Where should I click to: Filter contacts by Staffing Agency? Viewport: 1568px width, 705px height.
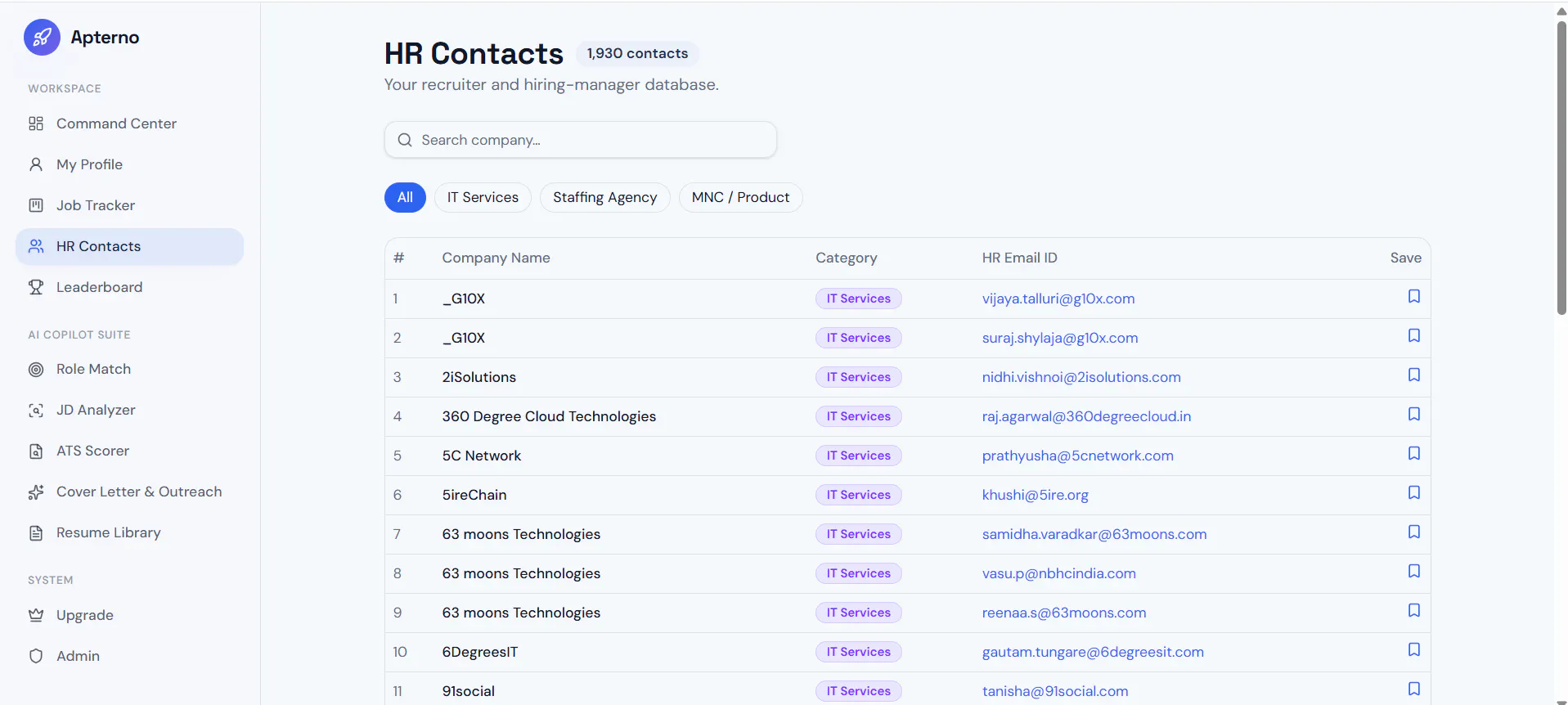pos(604,197)
